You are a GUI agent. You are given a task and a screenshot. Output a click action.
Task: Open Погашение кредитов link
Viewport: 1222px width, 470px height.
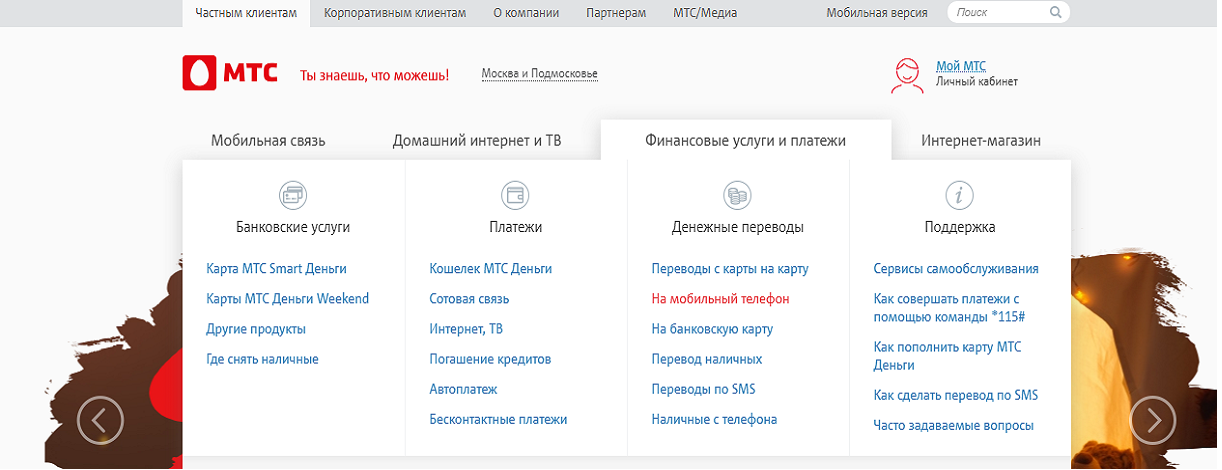(x=490, y=359)
